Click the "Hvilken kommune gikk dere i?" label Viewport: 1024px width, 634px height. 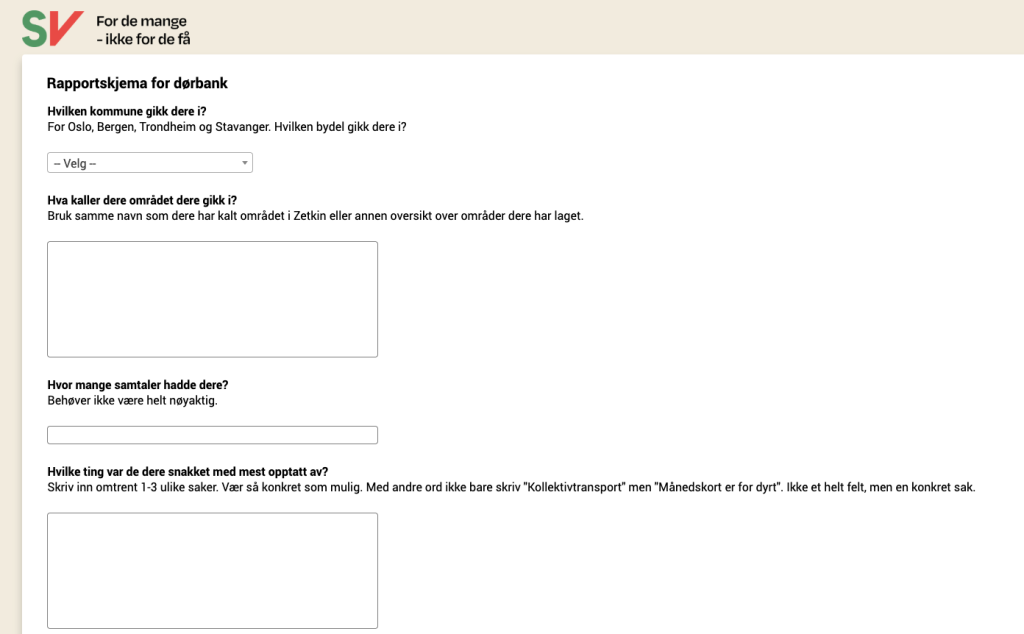[x=127, y=111]
